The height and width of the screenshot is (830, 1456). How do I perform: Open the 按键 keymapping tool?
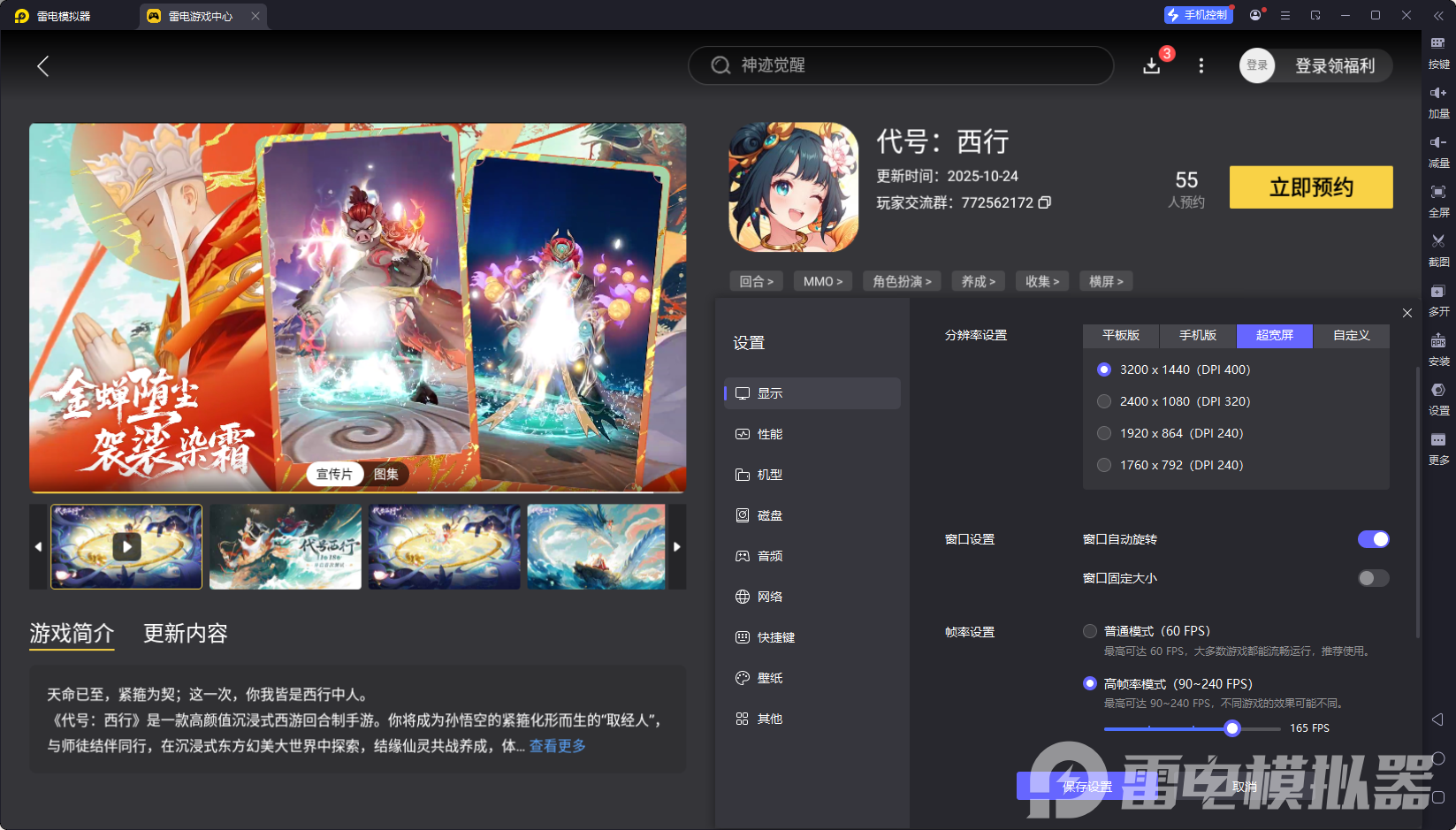coord(1438,53)
